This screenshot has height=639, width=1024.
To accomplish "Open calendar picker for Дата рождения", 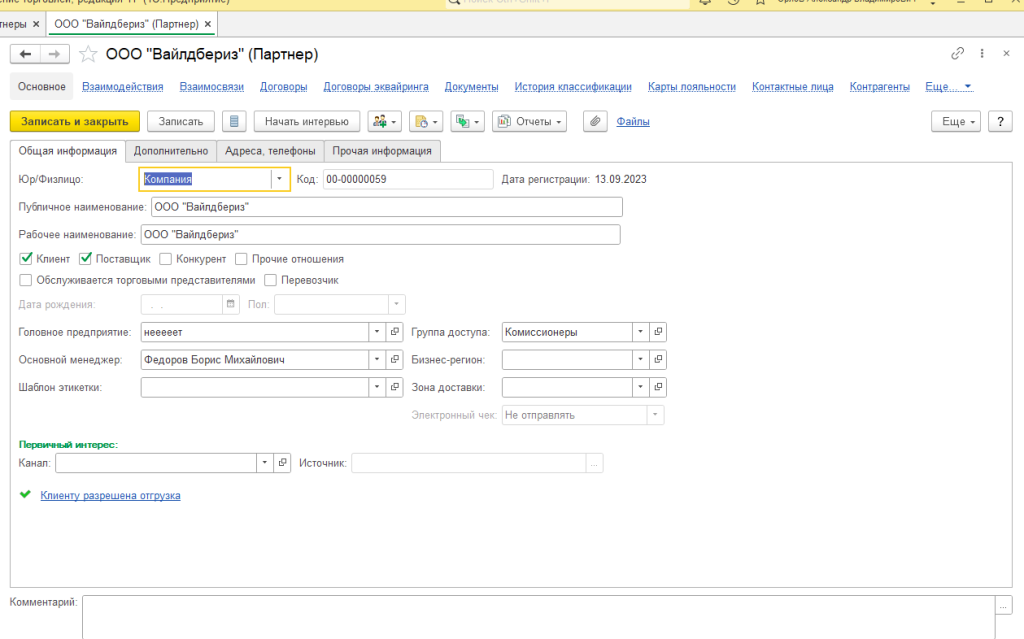I will tap(231, 304).
